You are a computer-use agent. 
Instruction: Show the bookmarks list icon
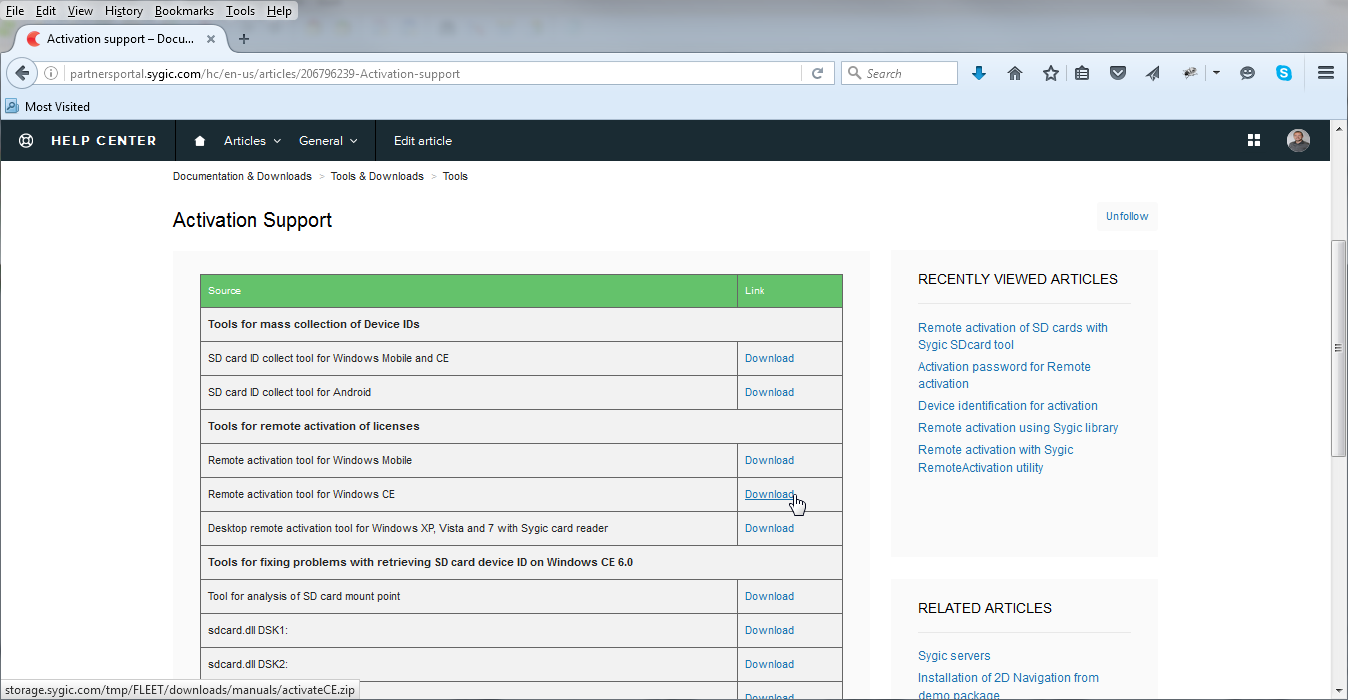[x=1082, y=73]
